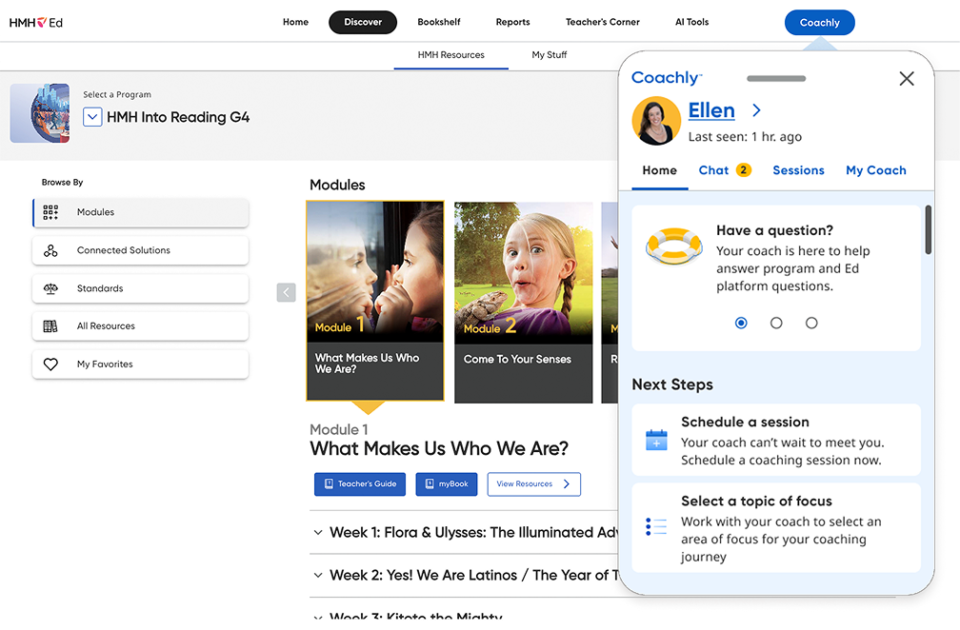Open the Select a Program dropdown
Image resolution: width=960 pixels, height=630 pixels.
tap(92, 117)
